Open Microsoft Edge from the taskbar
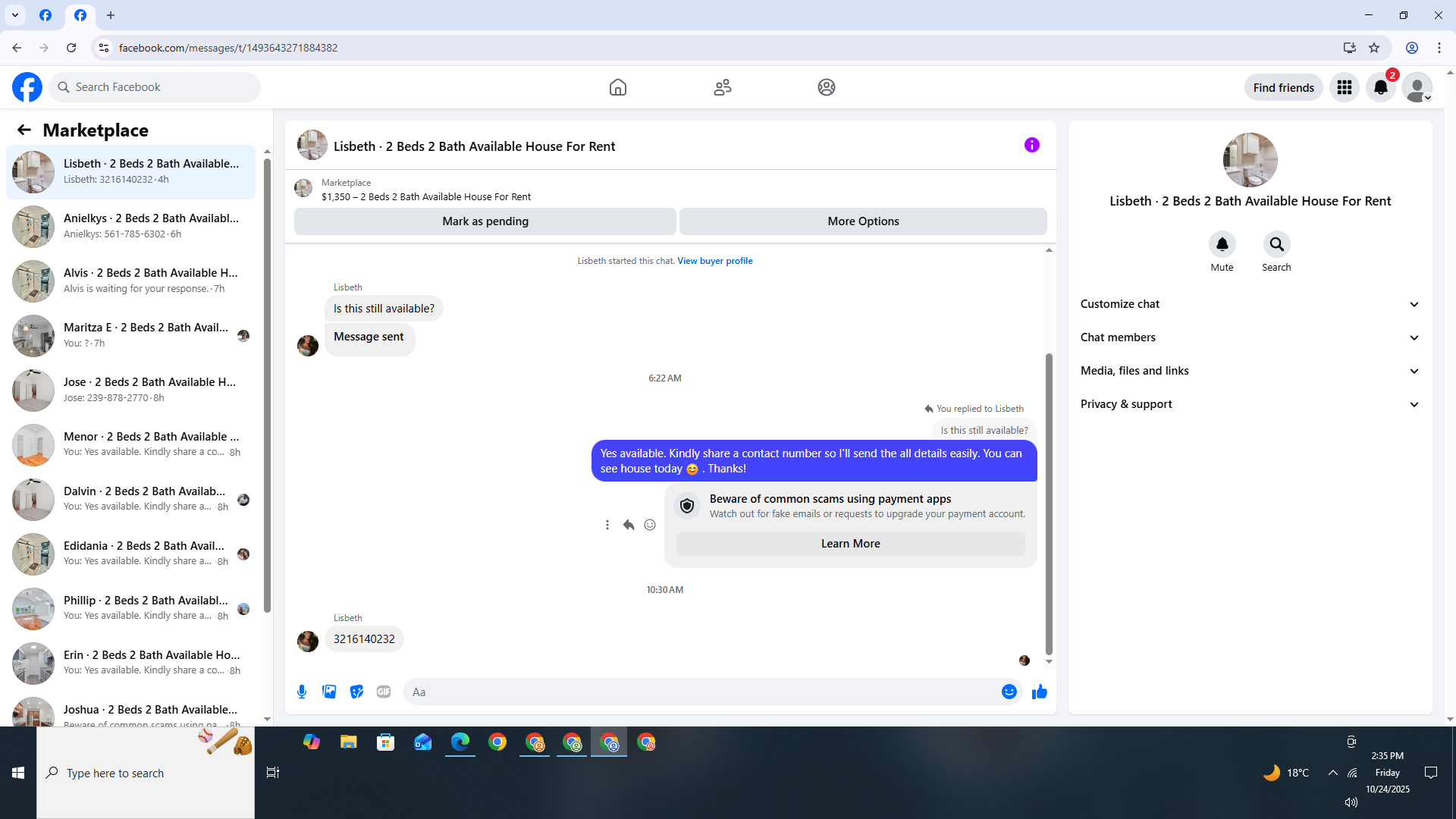1456x819 pixels. tap(460, 742)
